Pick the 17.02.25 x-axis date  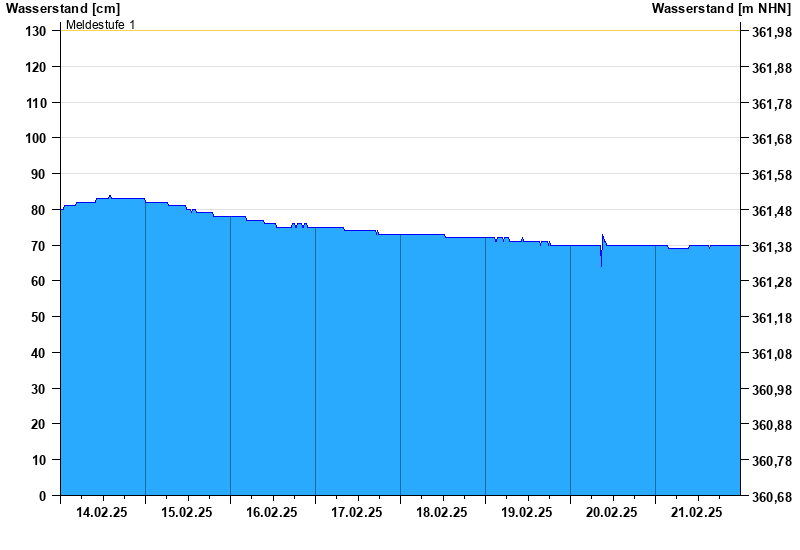pyautogui.click(x=357, y=512)
